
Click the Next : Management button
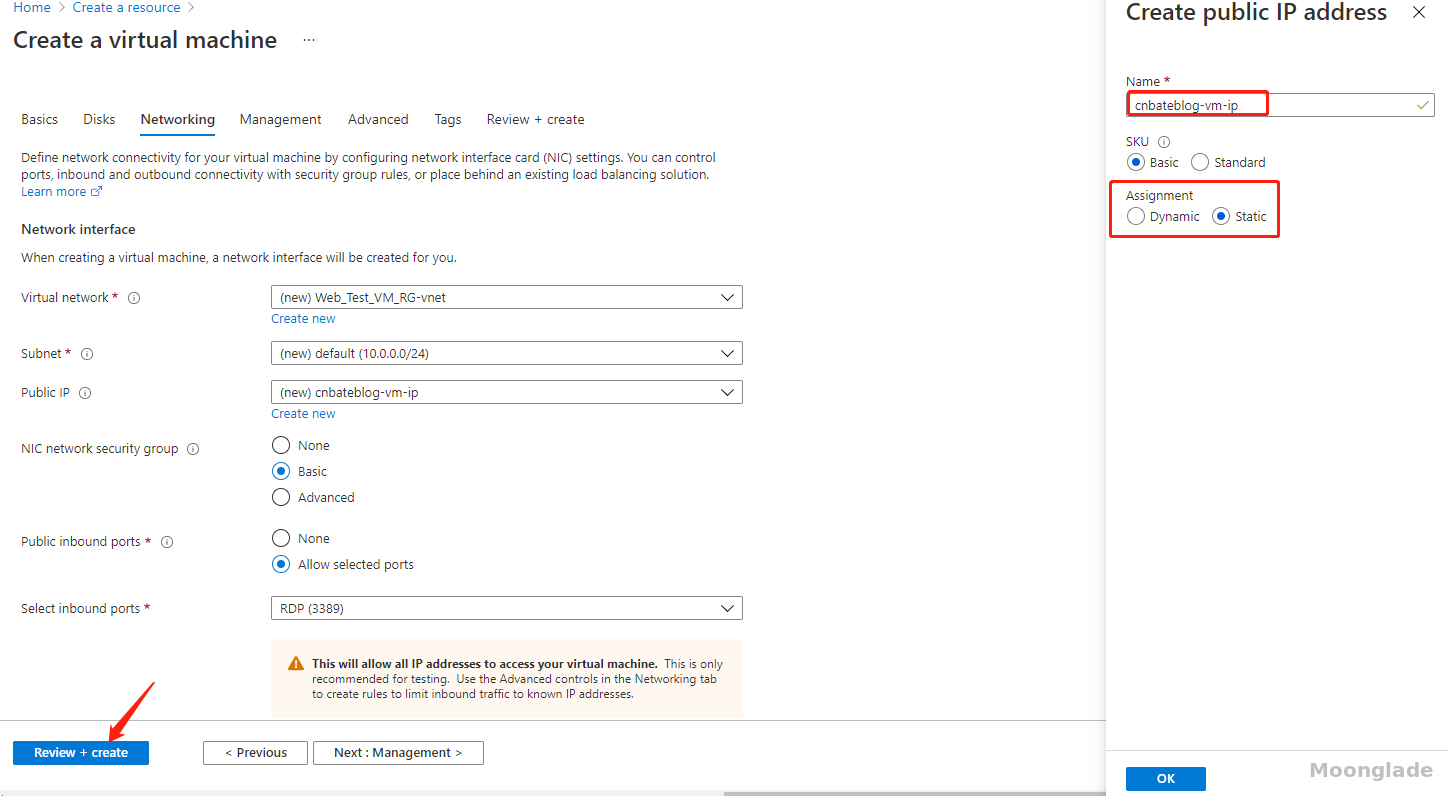pyautogui.click(x=398, y=753)
